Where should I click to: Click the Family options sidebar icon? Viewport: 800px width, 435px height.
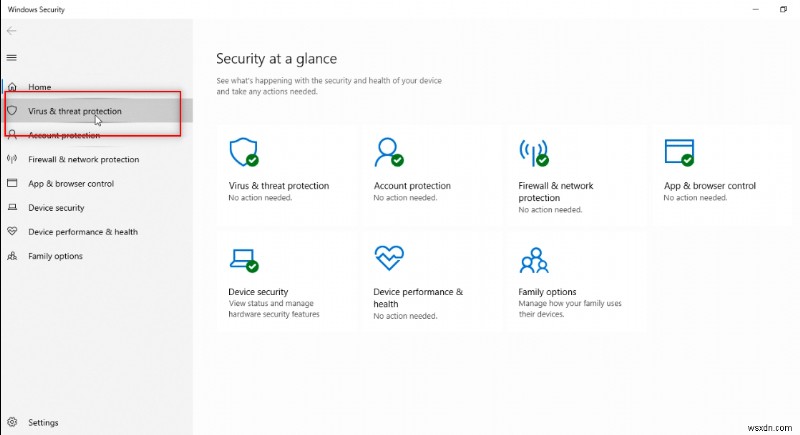[12, 256]
